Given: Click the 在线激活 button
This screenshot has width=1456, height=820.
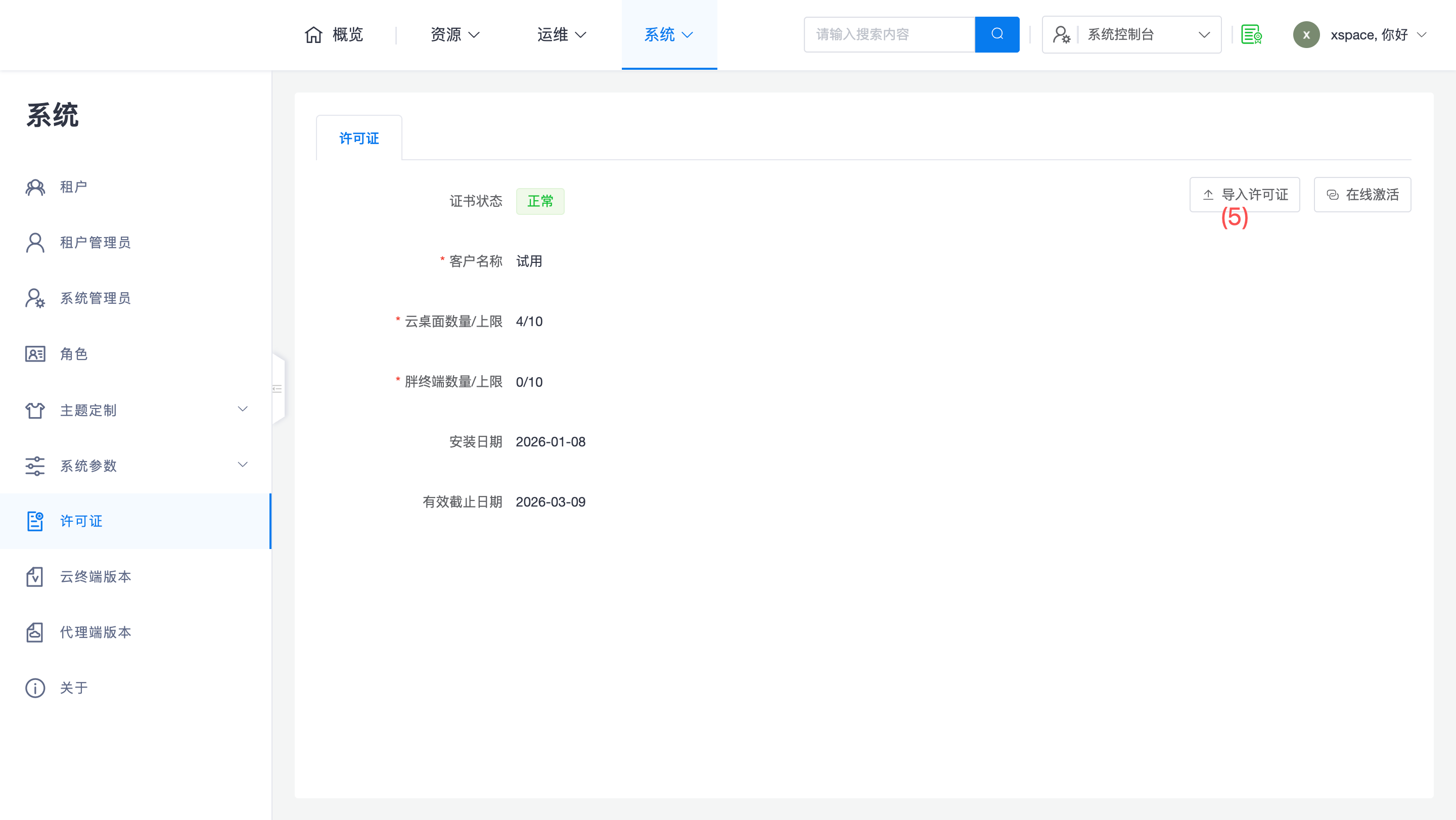Looking at the screenshot, I should coord(1362,195).
